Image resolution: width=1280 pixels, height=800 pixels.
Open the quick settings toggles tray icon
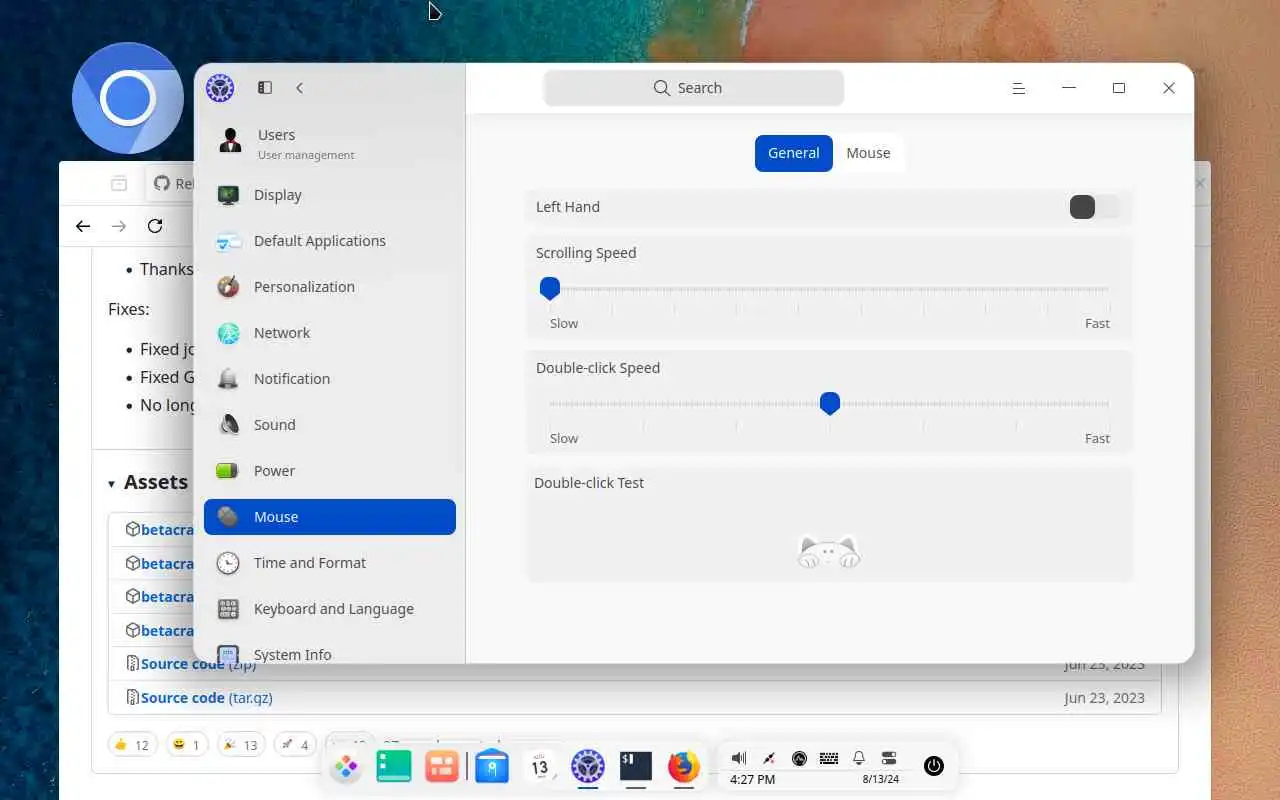889,758
